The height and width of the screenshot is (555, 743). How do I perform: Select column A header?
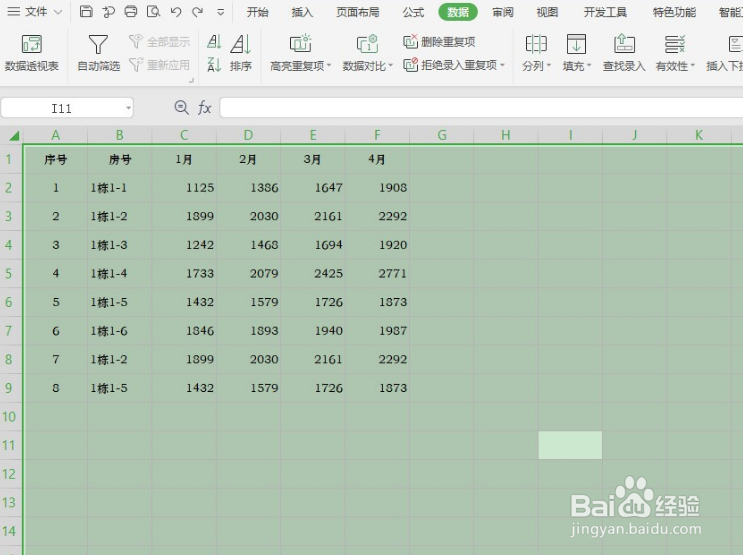point(56,135)
